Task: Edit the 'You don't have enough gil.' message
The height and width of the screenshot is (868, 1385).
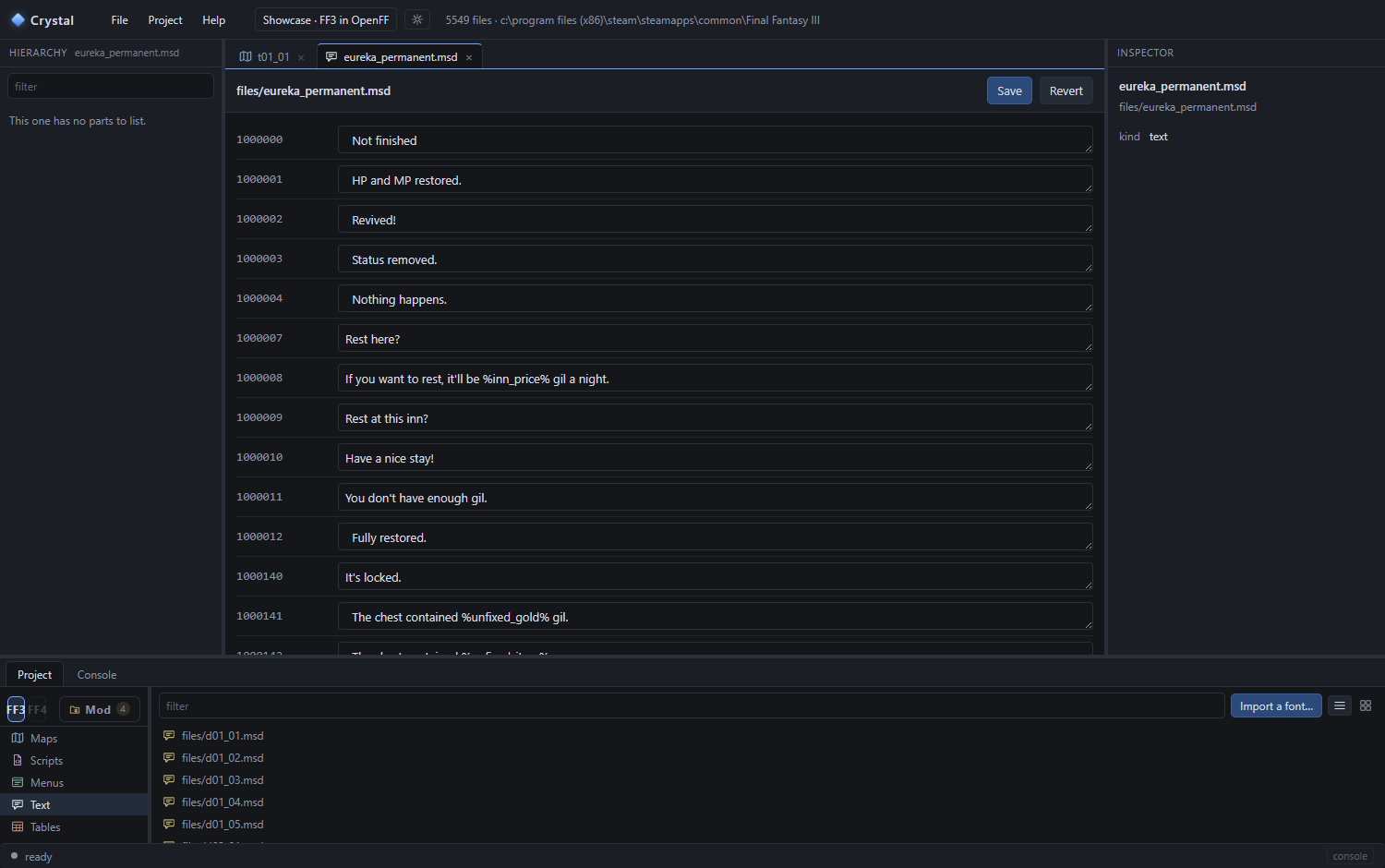Action: point(716,498)
